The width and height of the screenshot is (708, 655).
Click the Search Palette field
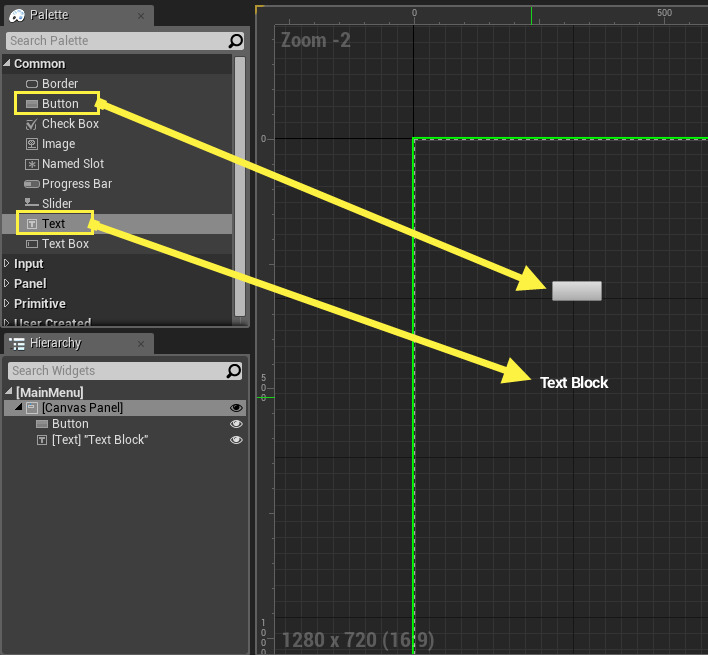click(x=115, y=41)
